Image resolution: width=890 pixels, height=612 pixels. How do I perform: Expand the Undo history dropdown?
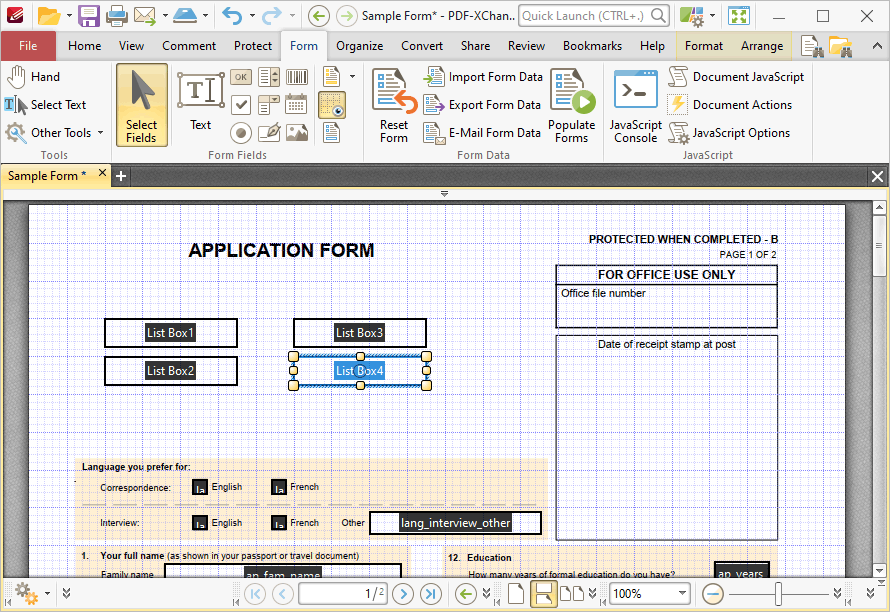(x=252, y=16)
